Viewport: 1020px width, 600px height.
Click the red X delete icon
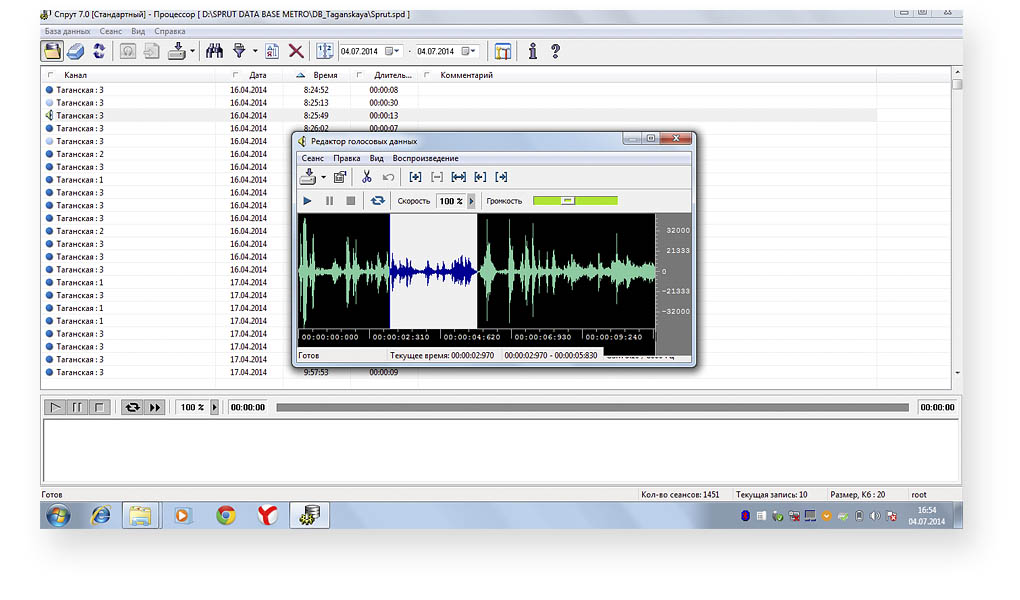coord(296,51)
